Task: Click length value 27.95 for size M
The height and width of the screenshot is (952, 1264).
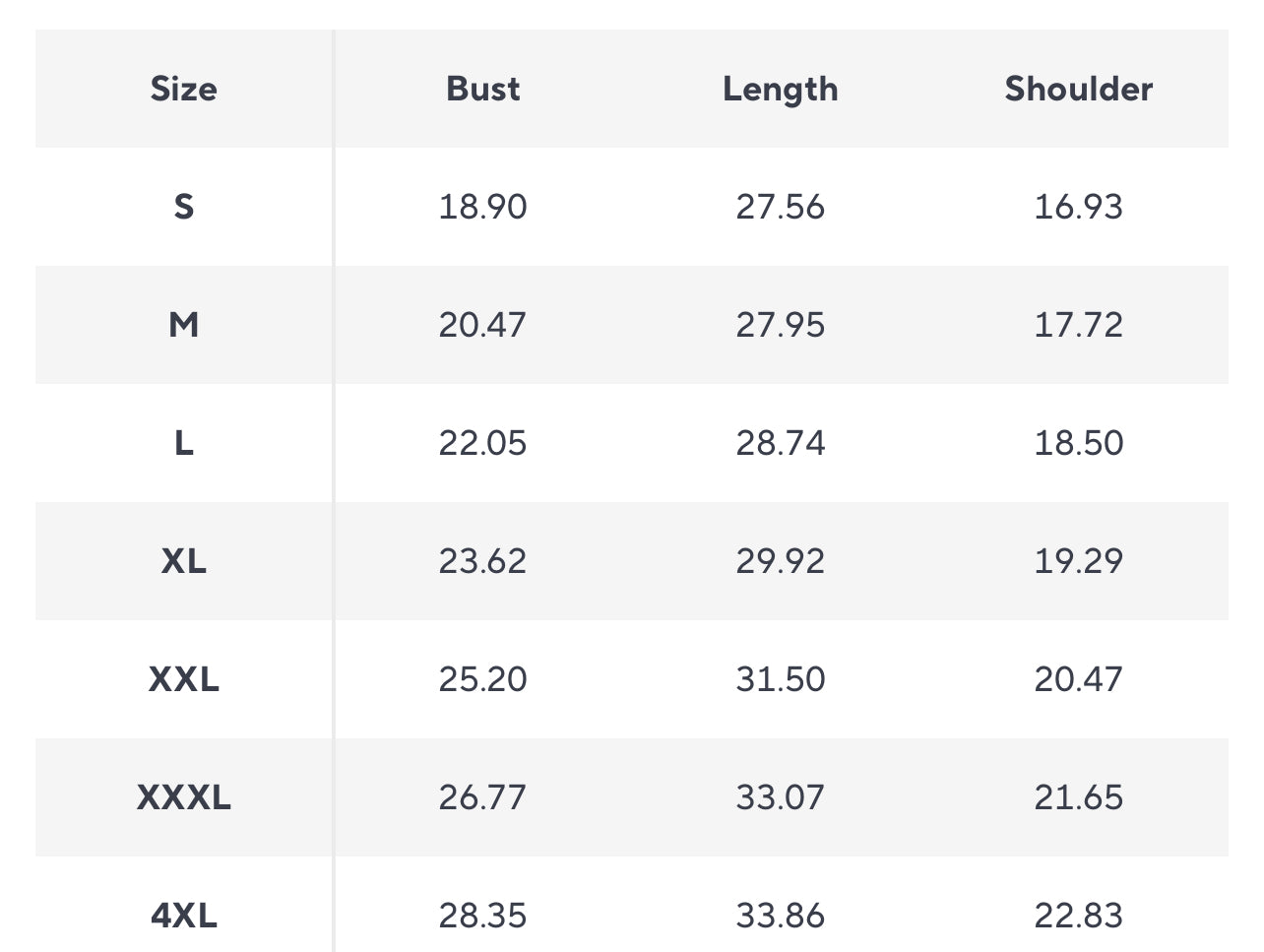Action: click(781, 325)
